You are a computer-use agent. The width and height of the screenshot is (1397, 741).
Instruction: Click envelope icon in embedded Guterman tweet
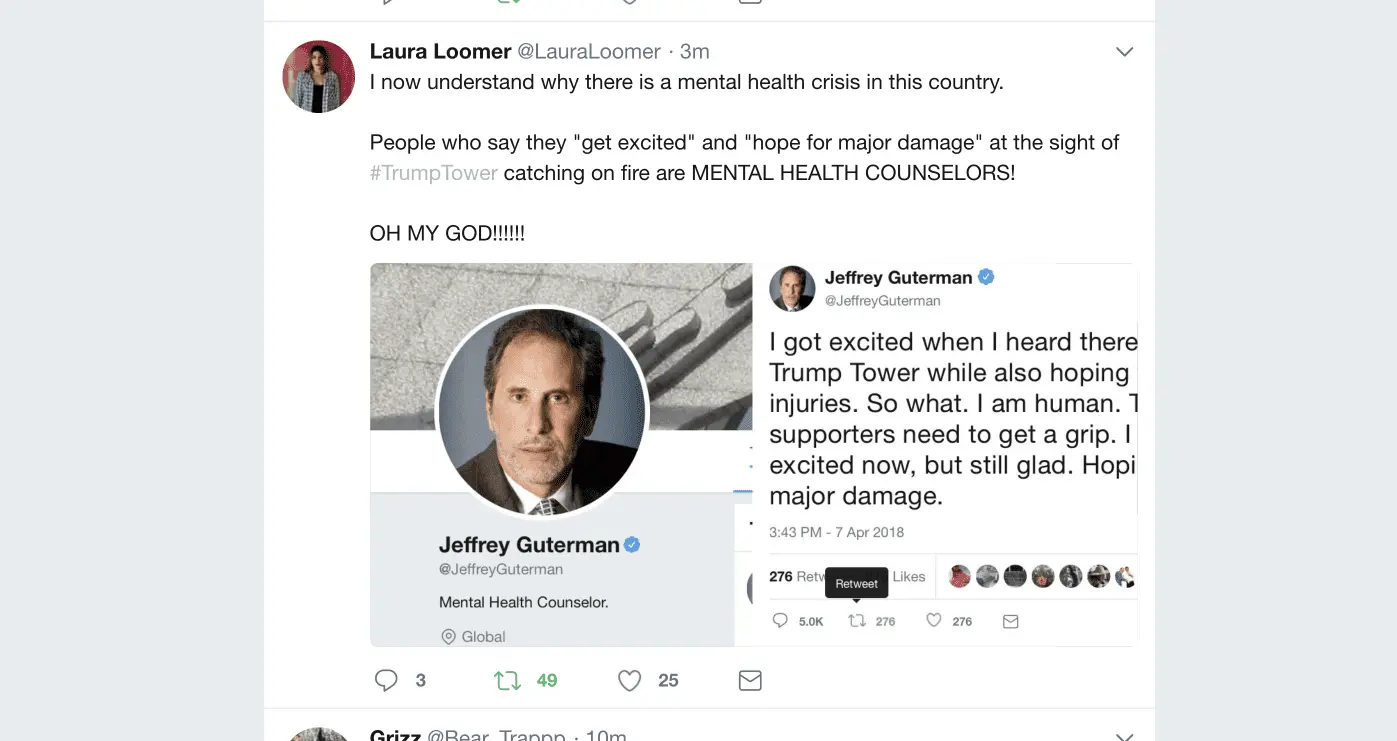pyautogui.click(x=1010, y=621)
